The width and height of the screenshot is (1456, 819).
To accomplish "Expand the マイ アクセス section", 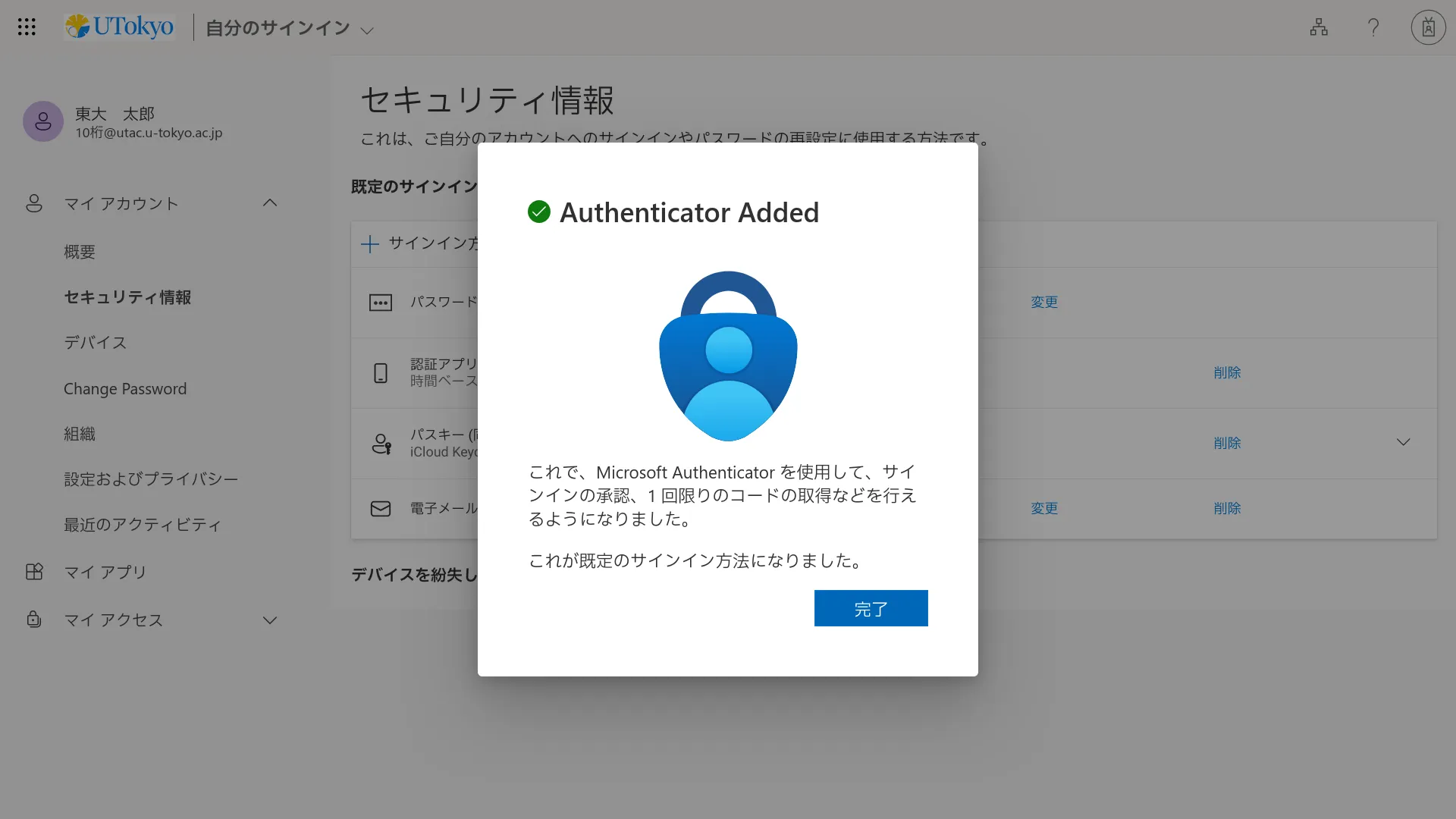I will coord(270,620).
